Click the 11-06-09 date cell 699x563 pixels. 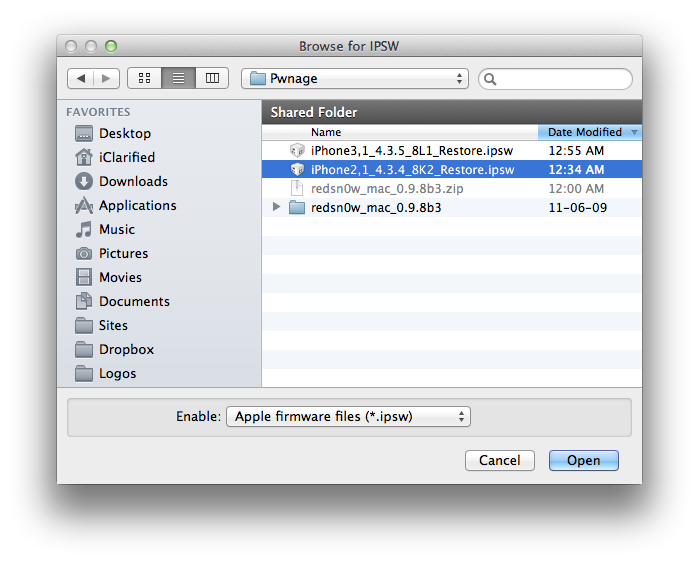(x=577, y=208)
